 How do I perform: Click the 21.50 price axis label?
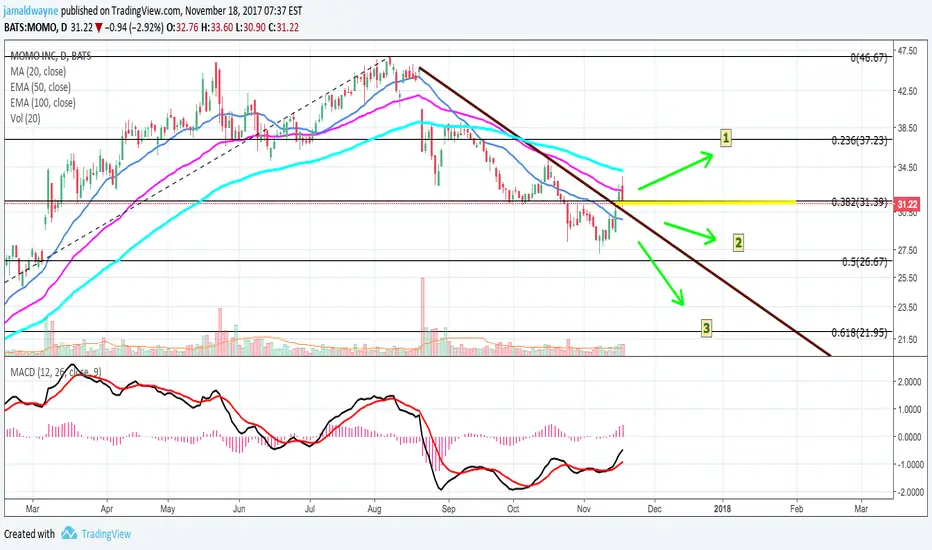(907, 340)
